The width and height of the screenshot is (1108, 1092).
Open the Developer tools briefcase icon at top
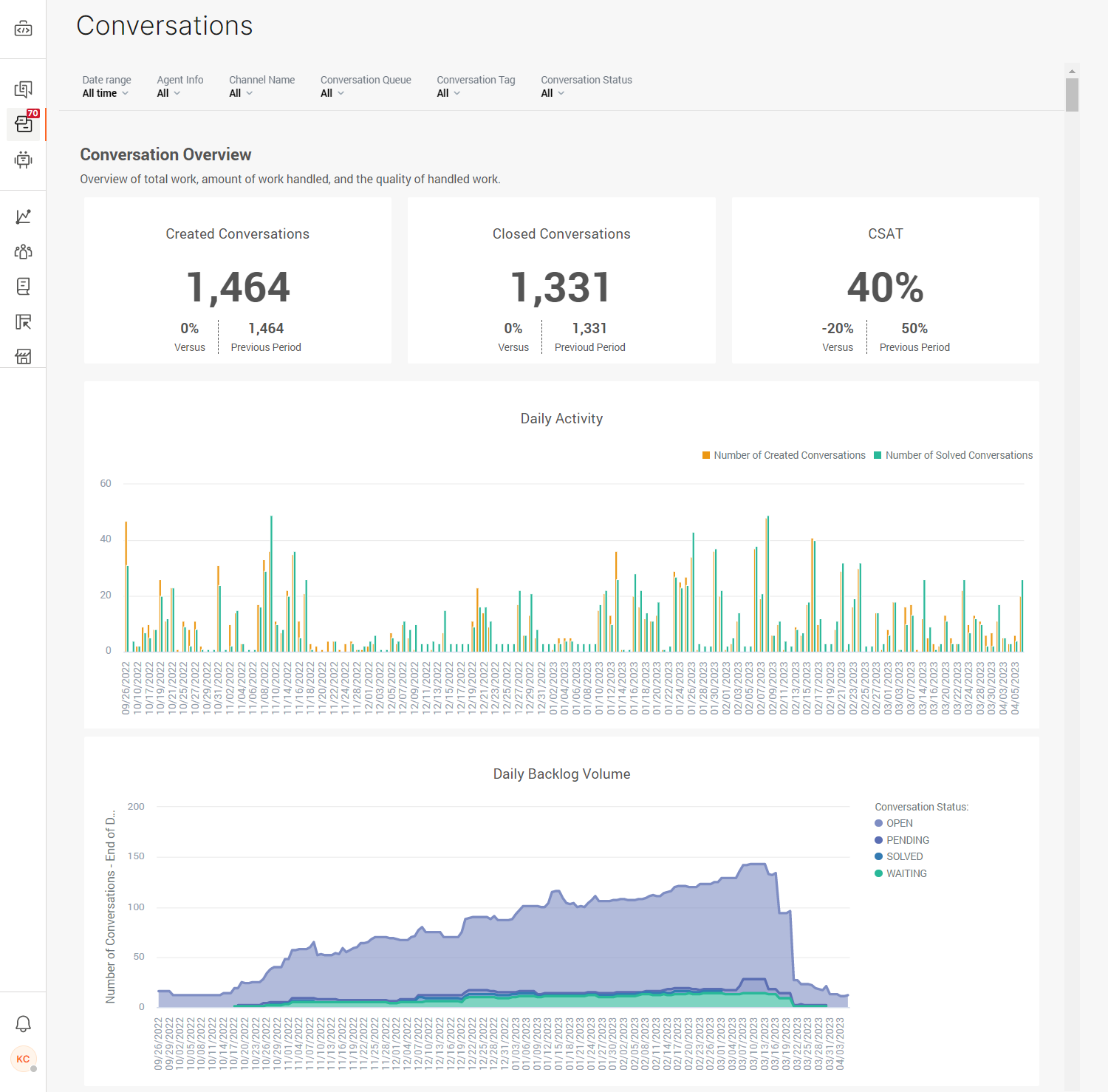click(x=23, y=29)
